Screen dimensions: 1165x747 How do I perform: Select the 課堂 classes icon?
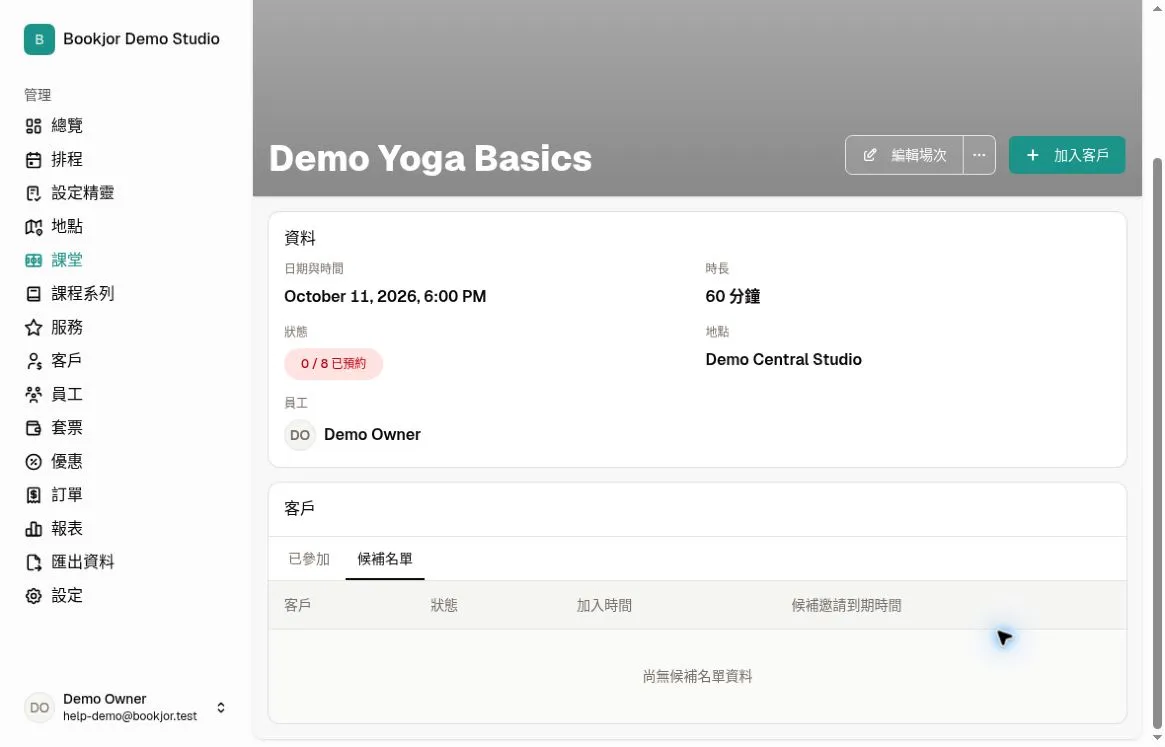pyautogui.click(x=33, y=260)
